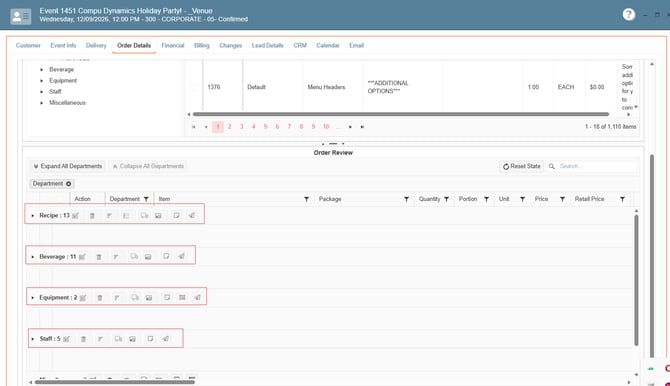Delete via trash icon in the Beverage row
The width and height of the screenshot is (670, 386).
99,256
